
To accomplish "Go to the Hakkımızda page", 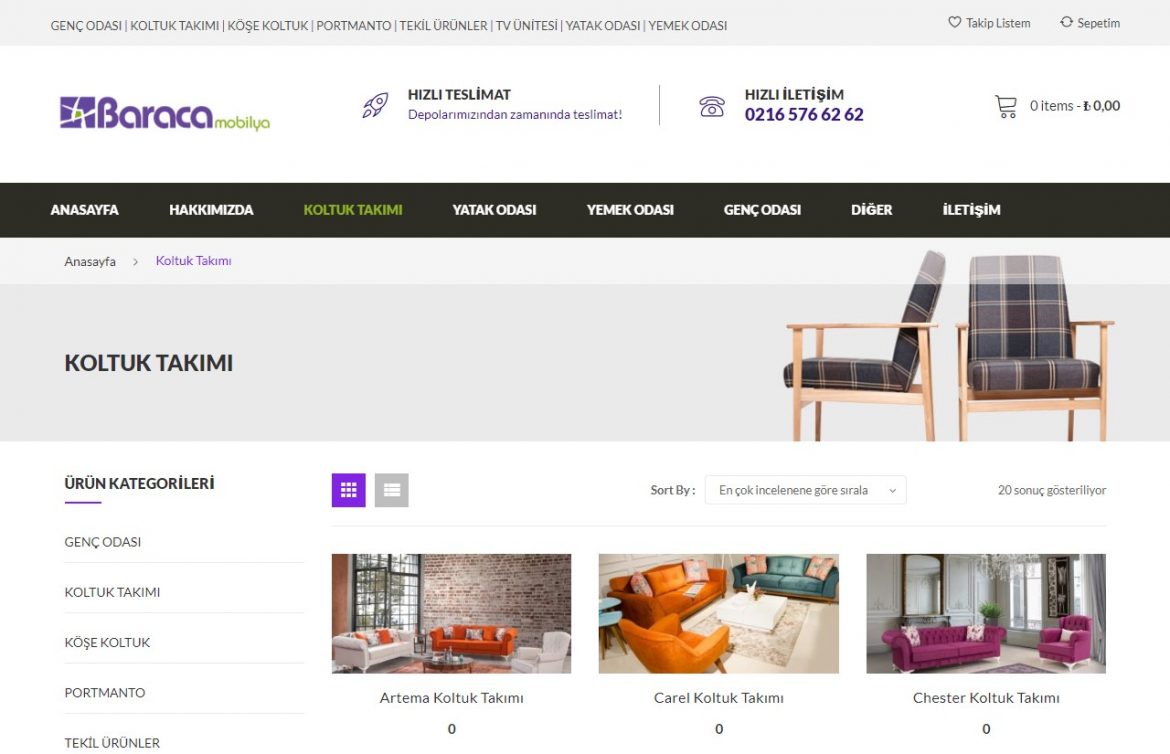I will point(211,210).
